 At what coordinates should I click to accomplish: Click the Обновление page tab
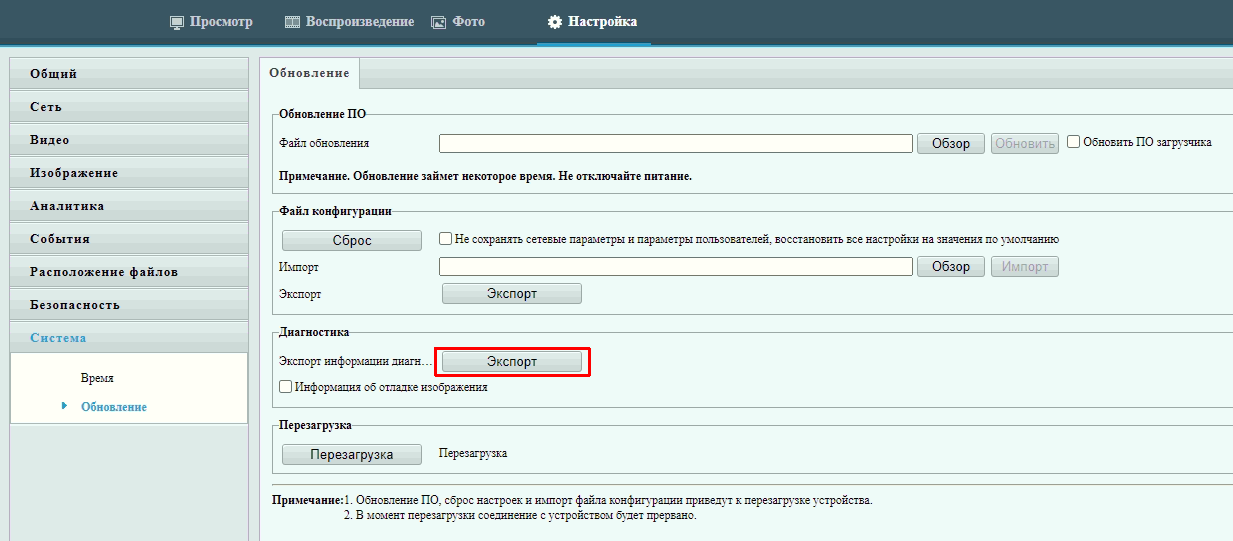310,74
